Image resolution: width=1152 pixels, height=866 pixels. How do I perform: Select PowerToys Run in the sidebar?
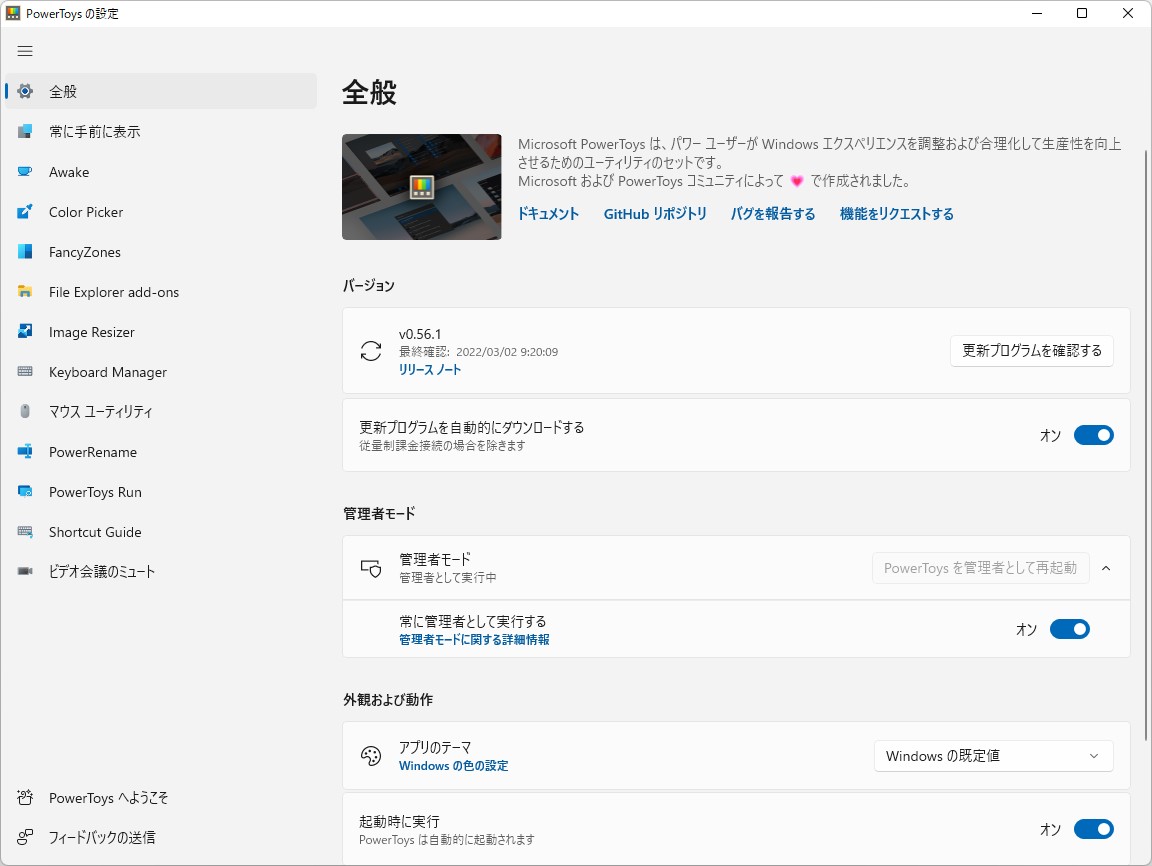pos(161,491)
